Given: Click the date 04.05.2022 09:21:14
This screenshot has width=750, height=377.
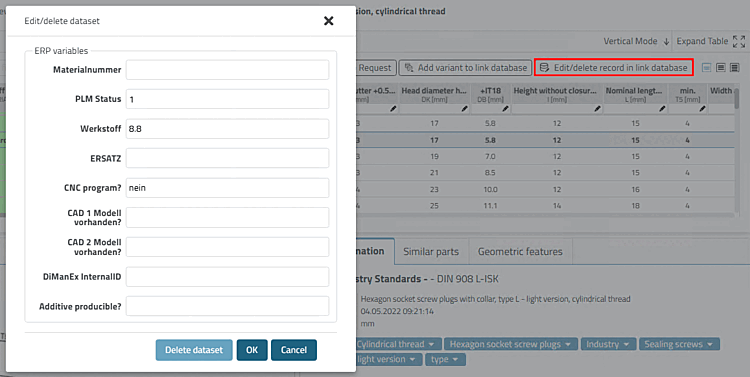Looking at the screenshot, I should click(397, 311).
